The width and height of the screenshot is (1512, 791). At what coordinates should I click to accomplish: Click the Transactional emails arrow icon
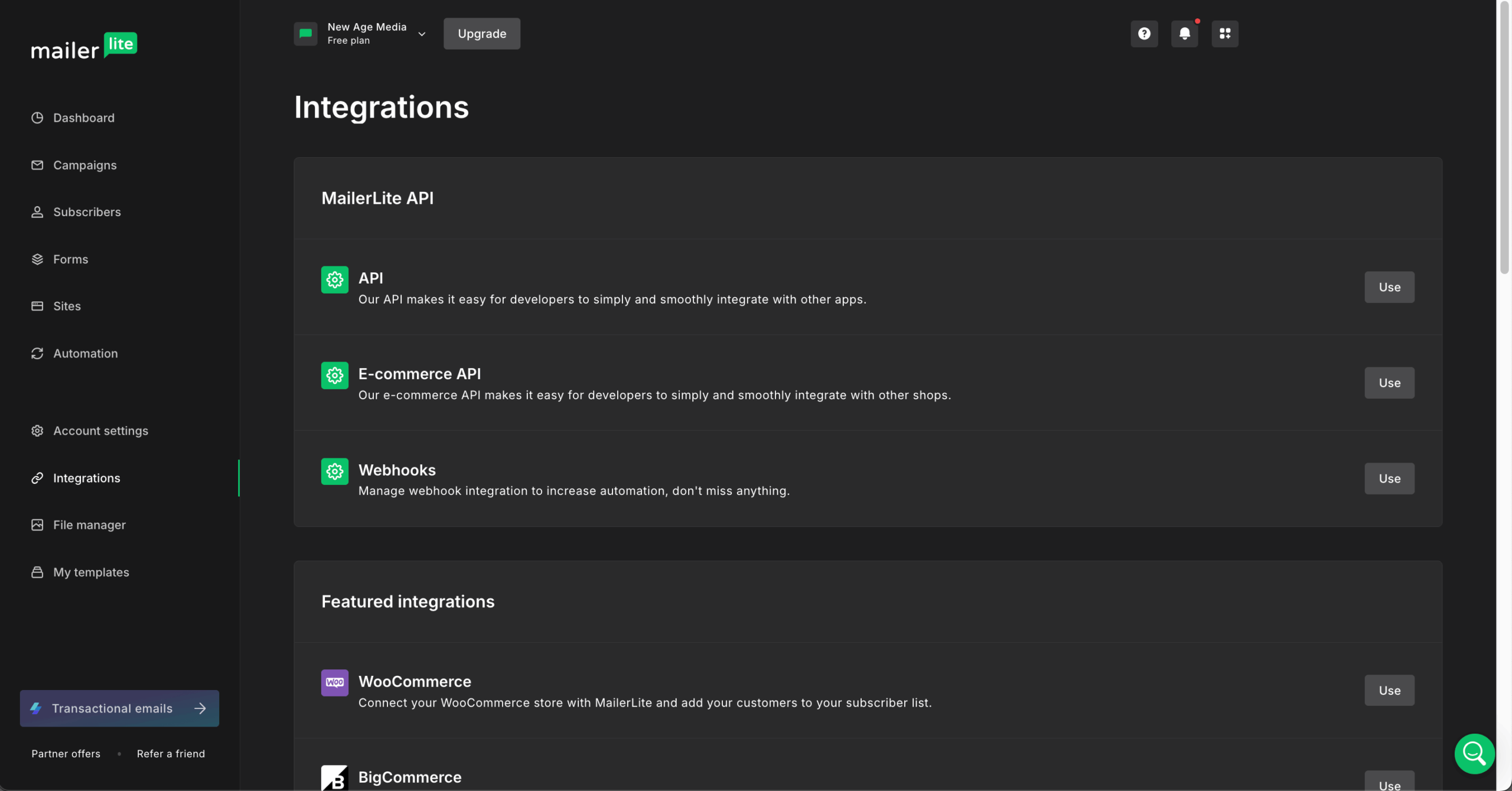200,708
